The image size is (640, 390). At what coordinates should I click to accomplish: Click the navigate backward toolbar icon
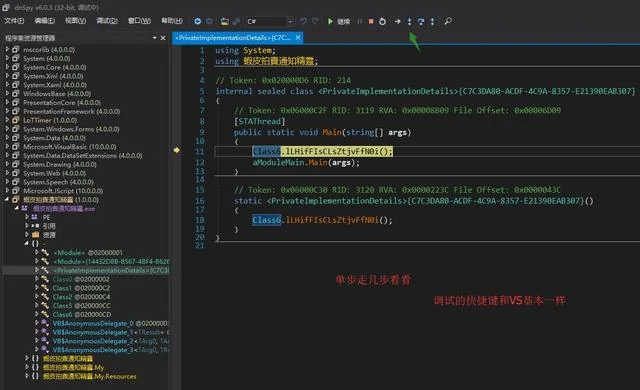point(198,21)
